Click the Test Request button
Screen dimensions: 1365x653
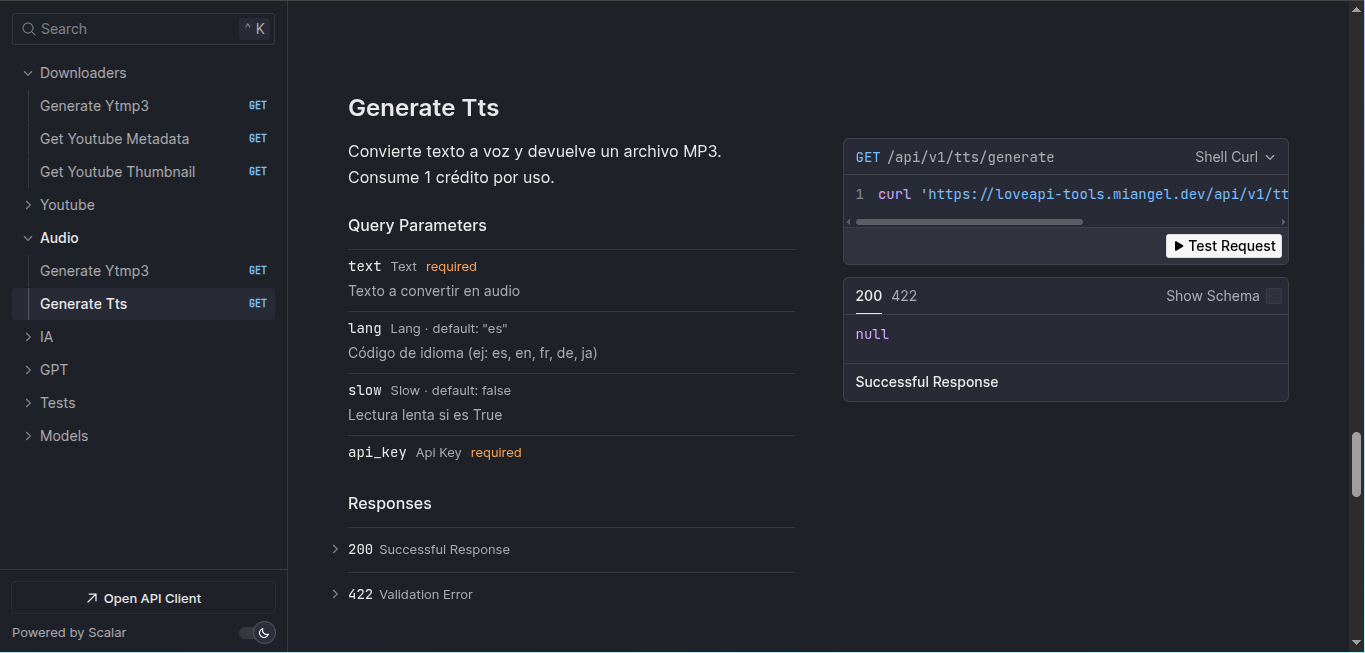(x=1223, y=245)
